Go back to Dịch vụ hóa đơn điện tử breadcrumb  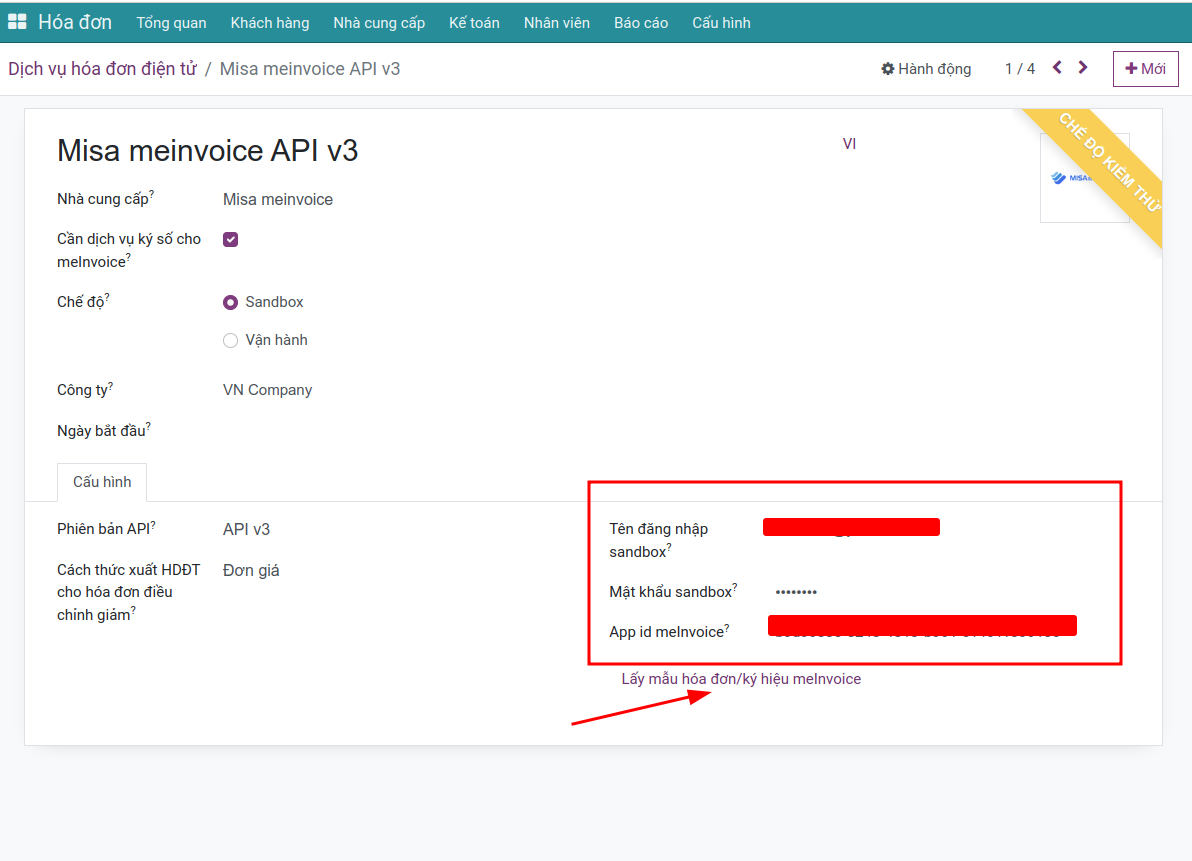point(102,69)
